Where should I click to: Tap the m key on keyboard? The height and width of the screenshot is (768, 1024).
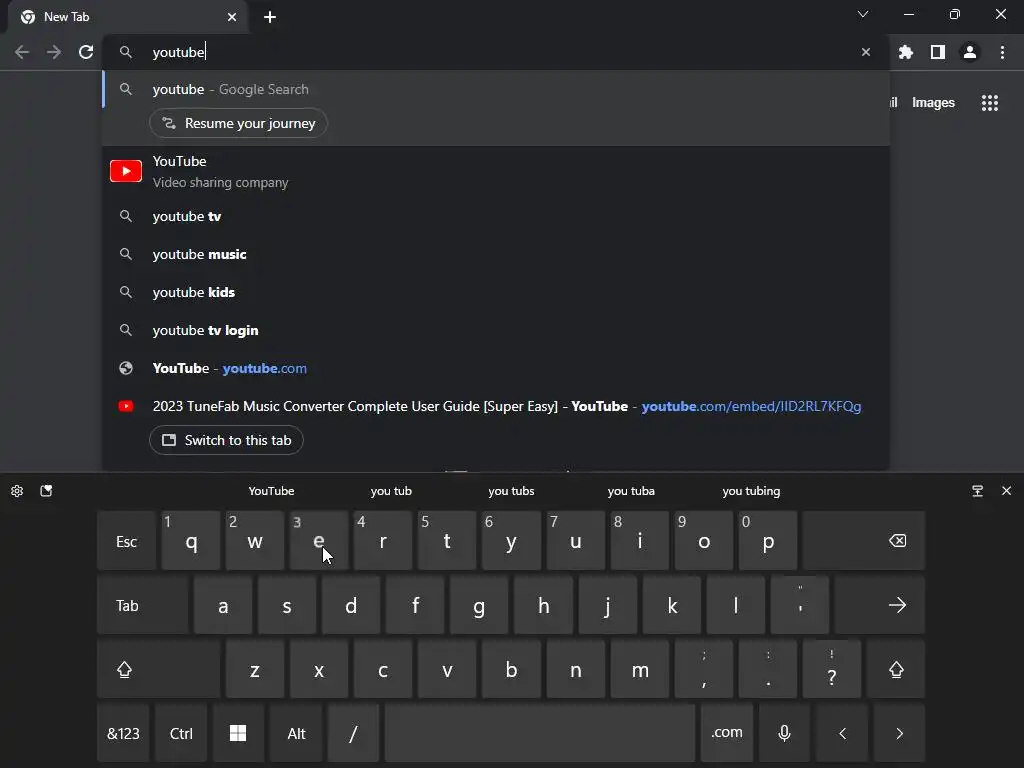pos(640,669)
